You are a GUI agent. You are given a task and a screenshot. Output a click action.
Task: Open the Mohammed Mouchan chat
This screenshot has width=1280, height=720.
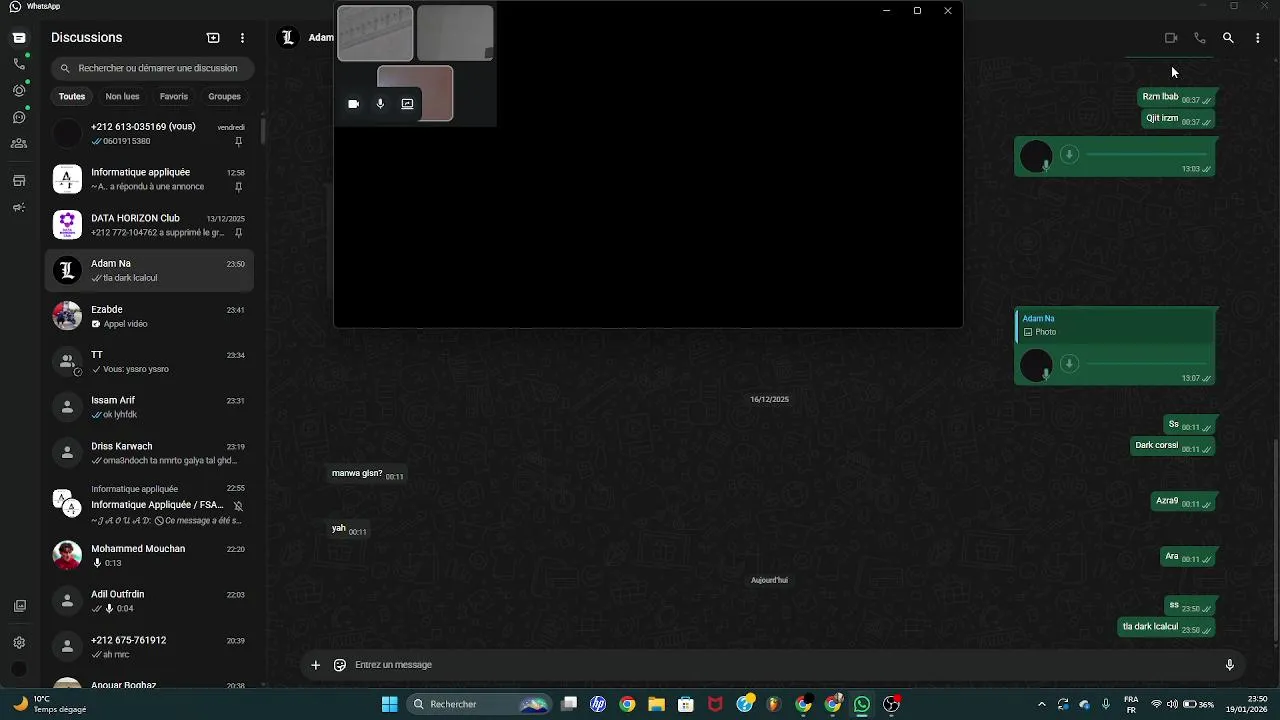point(149,556)
